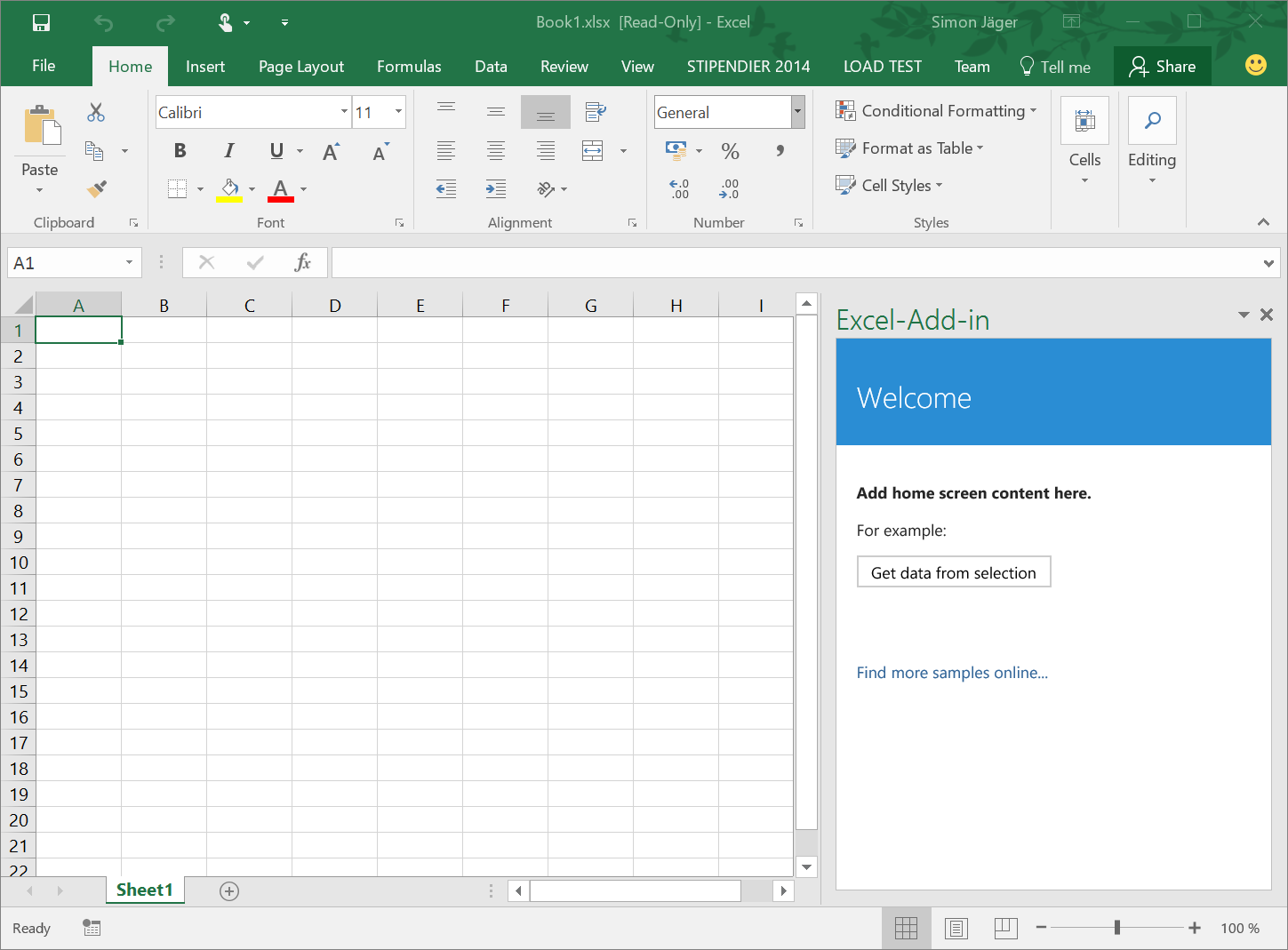Send feedback via the smiley icon
This screenshot has height=950, width=1288.
click(x=1256, y=65)
